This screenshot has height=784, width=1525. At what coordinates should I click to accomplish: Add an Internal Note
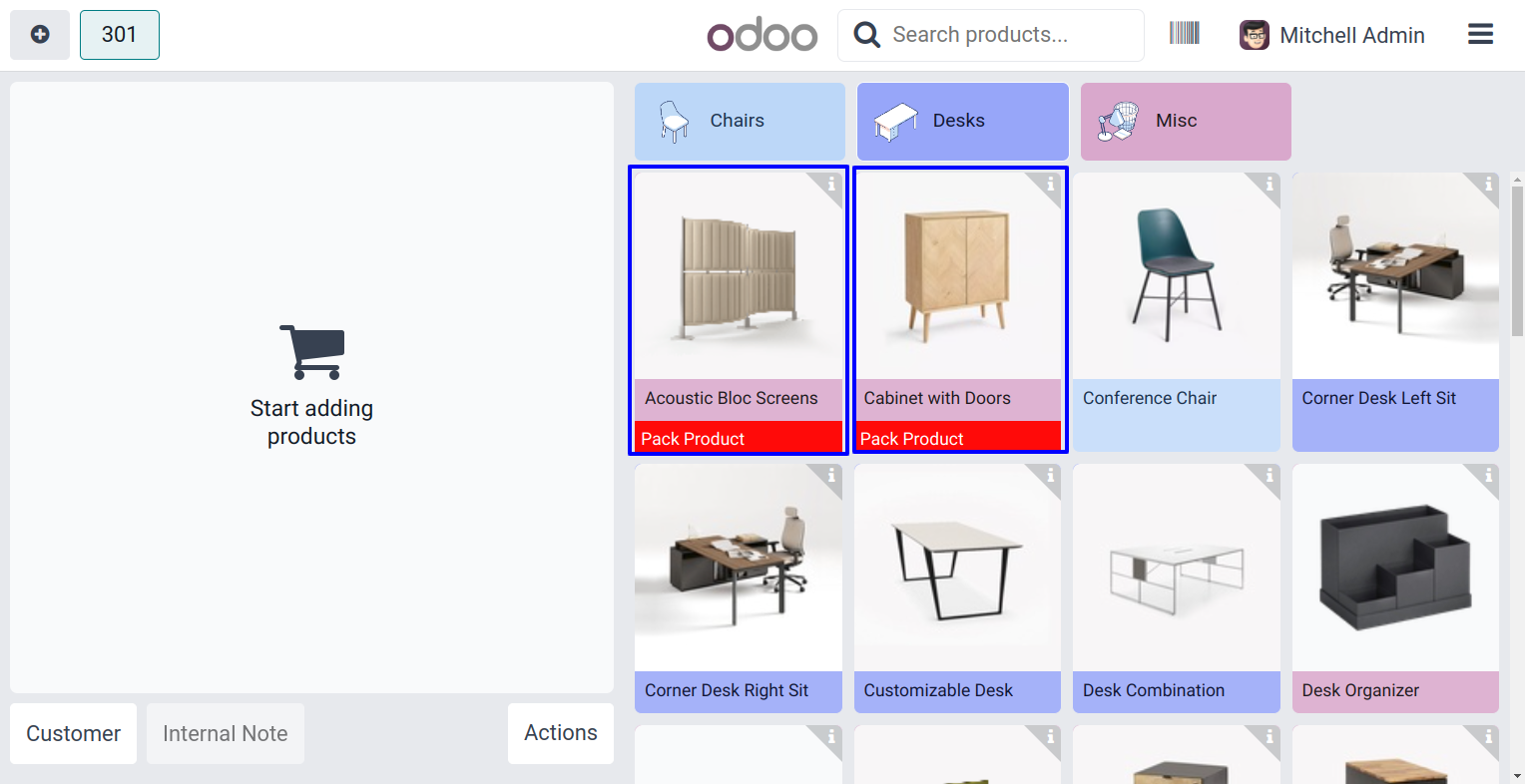226,733
